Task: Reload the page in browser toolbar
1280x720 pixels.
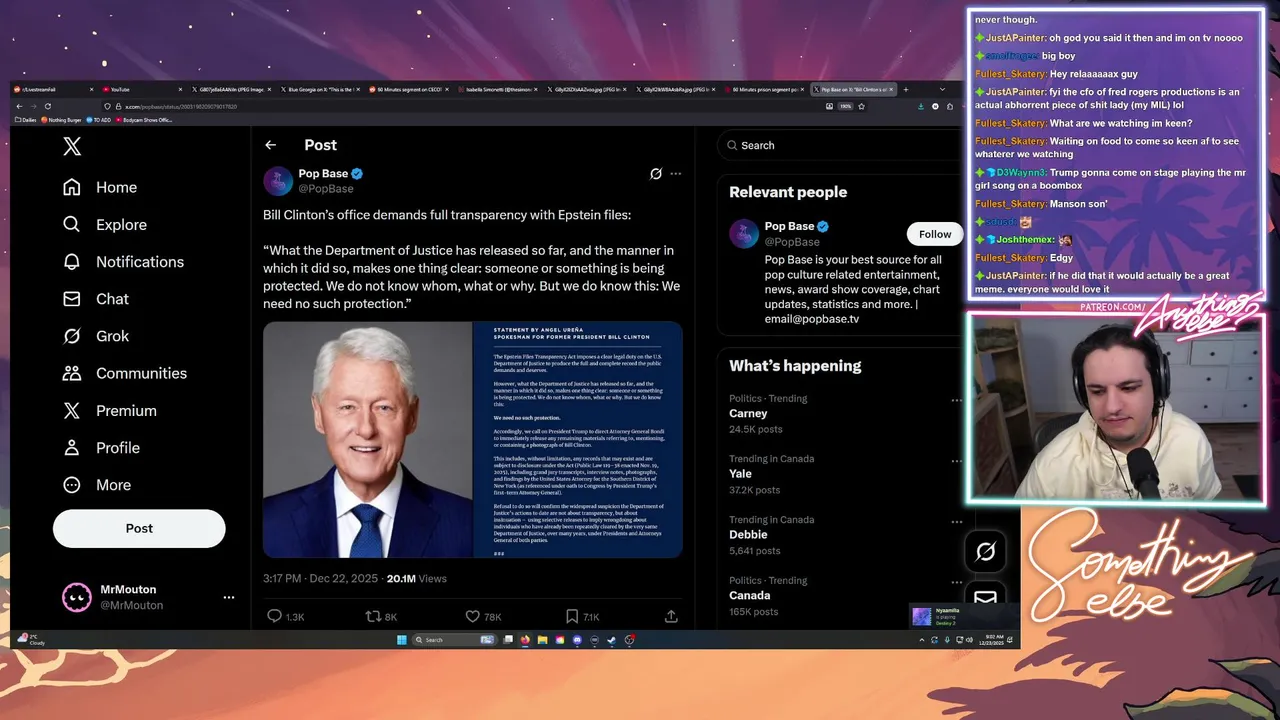Action: tap(47, 106)
